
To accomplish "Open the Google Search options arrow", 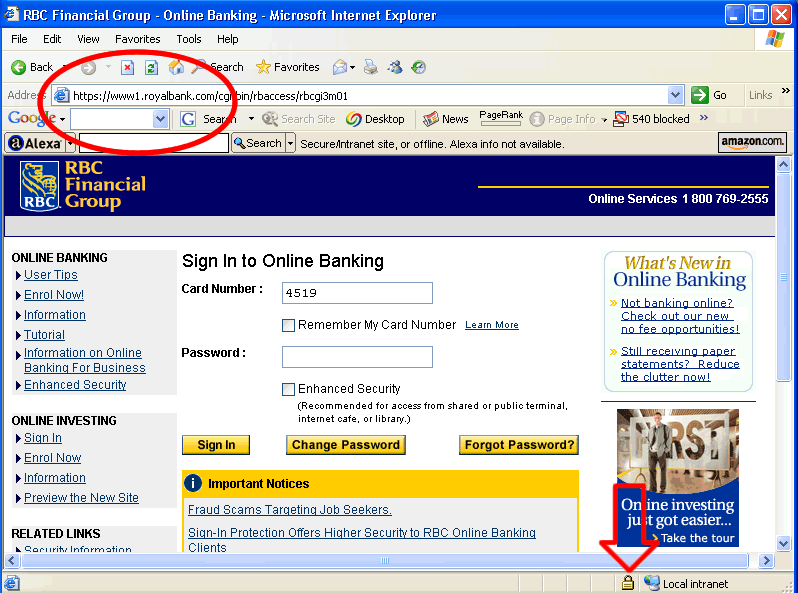I will coord(251,119).
